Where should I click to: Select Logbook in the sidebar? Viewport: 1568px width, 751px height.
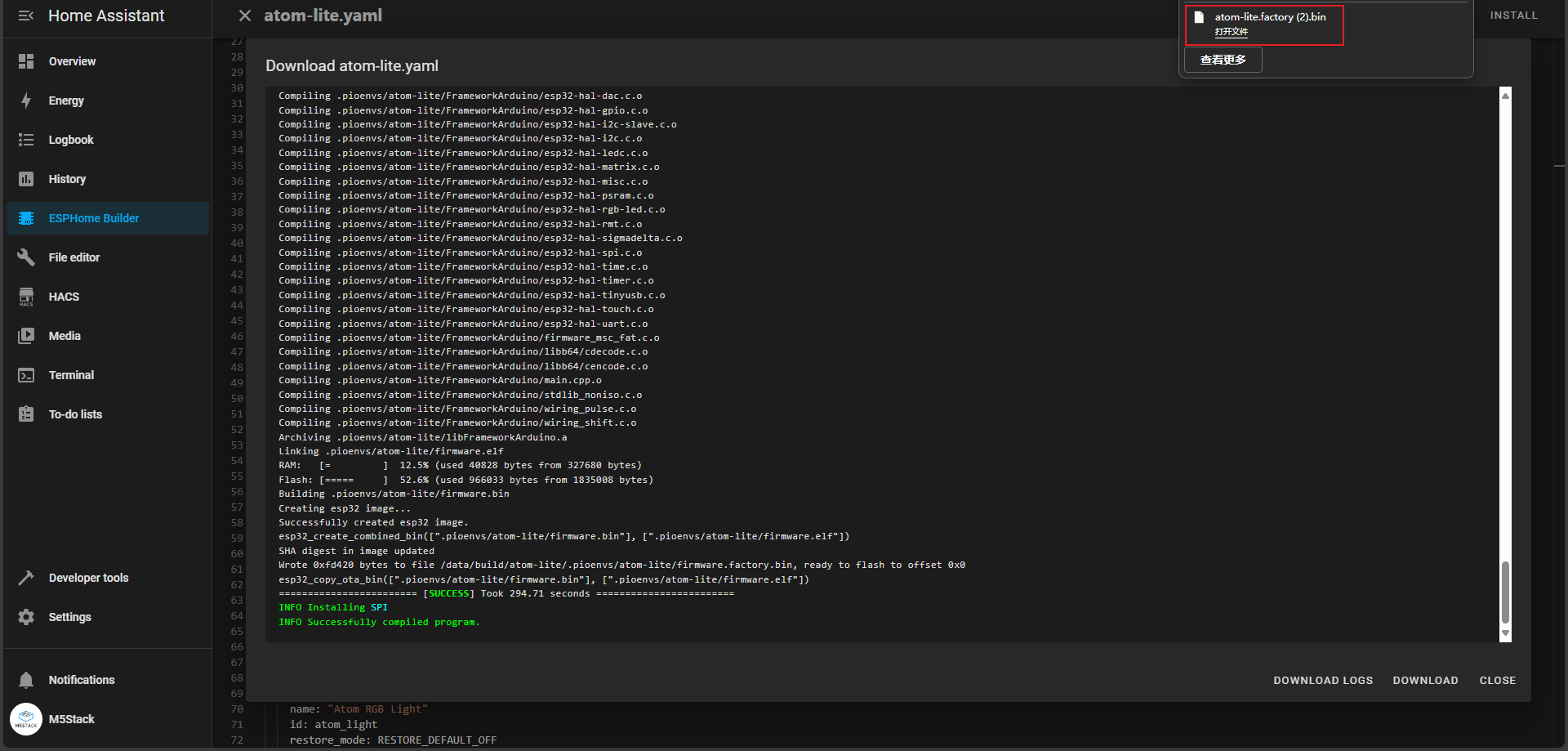(x=108, y=140)
